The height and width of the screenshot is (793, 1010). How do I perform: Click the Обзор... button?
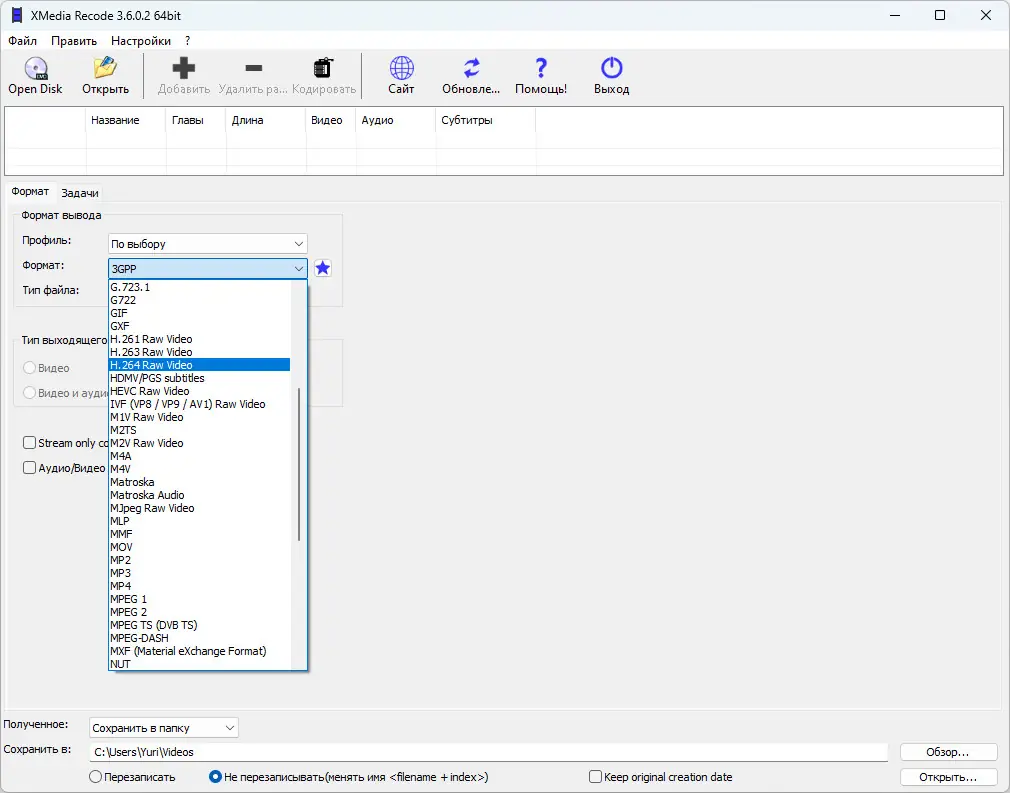[x=948, y=752]
